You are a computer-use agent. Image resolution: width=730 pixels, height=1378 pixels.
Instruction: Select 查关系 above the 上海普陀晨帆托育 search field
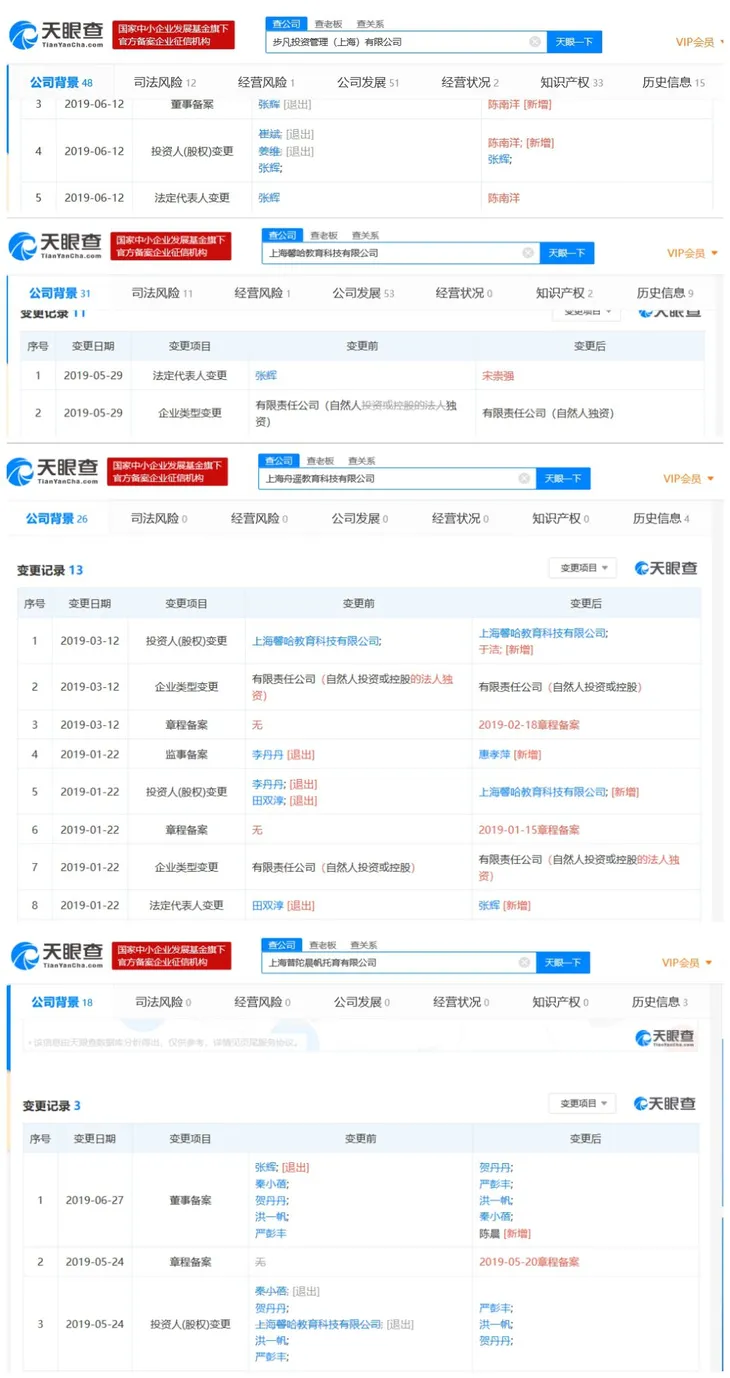(363, 945)
